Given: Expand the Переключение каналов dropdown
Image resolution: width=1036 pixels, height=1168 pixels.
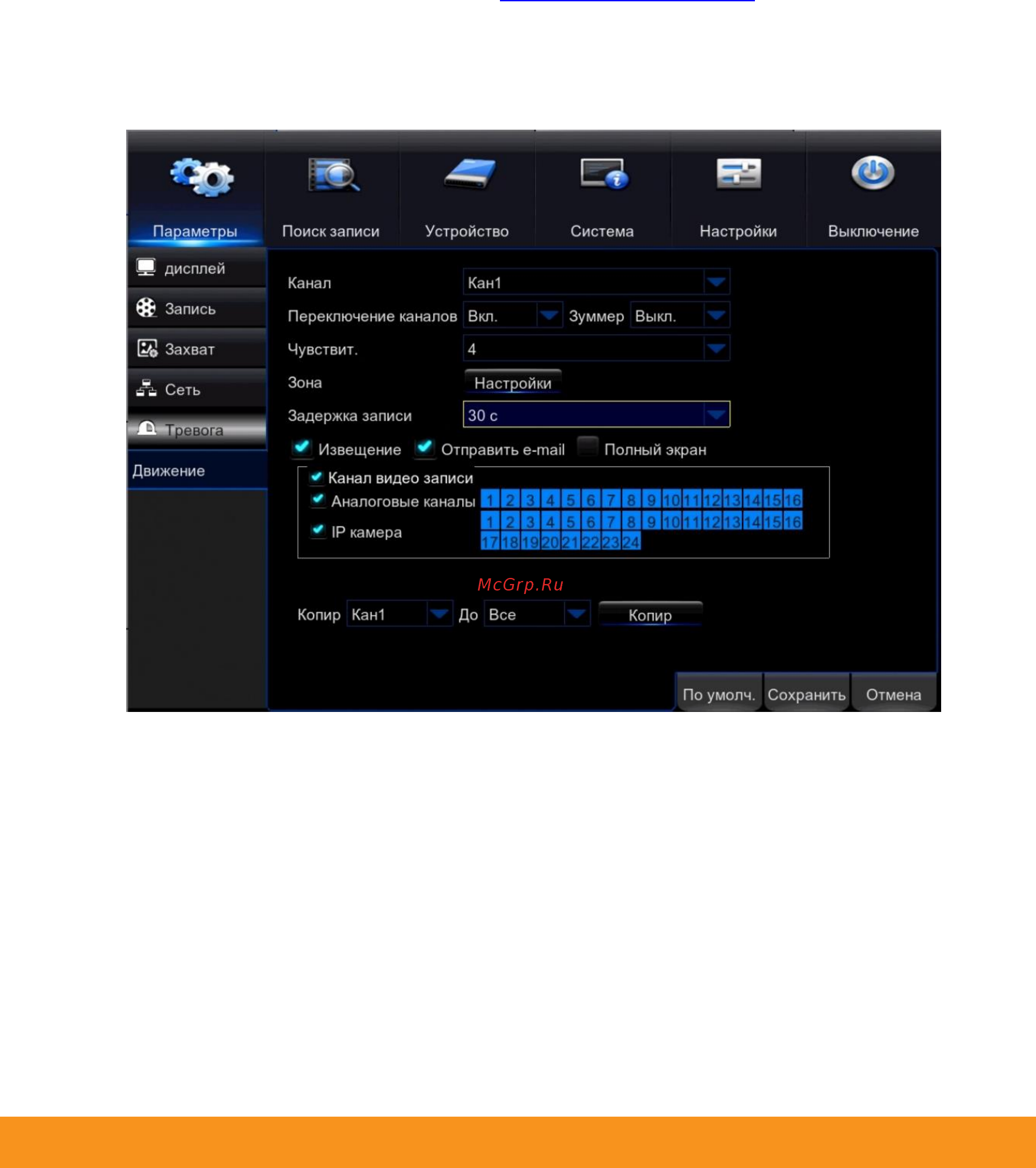Looking at the screenshot, I should click(x=513, y=315).
